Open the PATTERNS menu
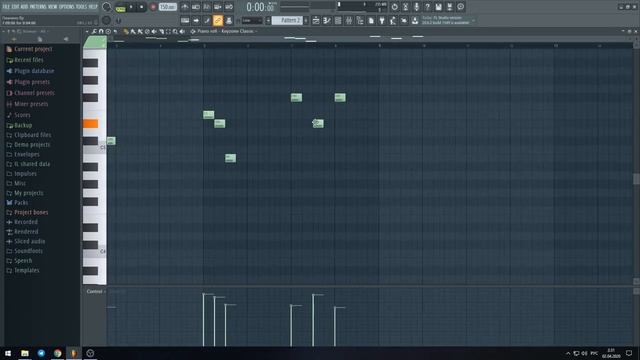 (38, 7)
